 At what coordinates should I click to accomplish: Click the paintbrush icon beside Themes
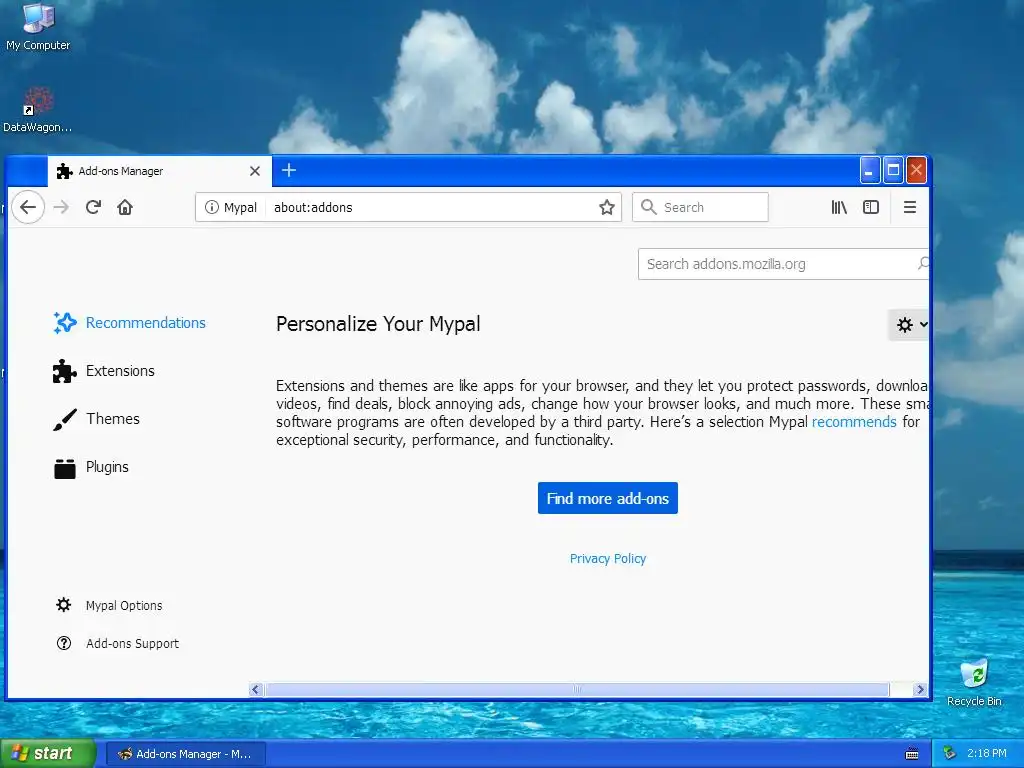64,419
